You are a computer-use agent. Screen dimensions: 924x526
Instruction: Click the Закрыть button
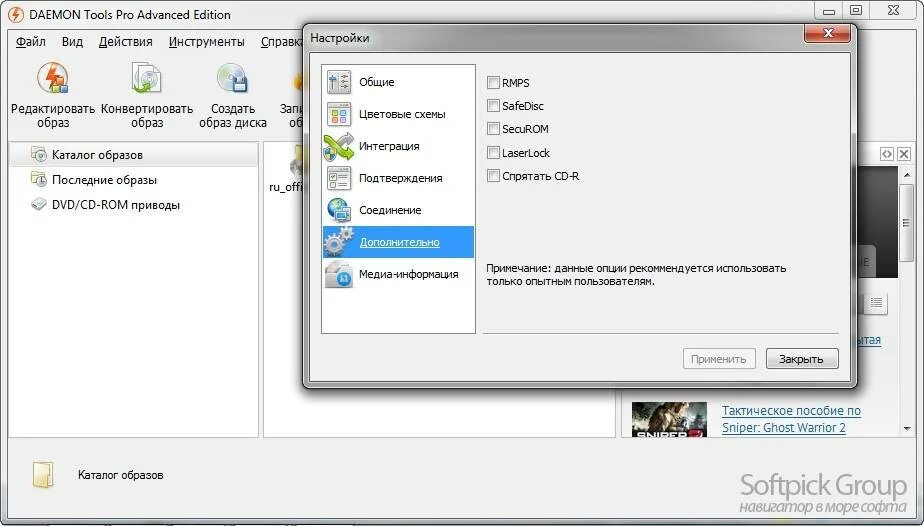(x=801, y=359)
